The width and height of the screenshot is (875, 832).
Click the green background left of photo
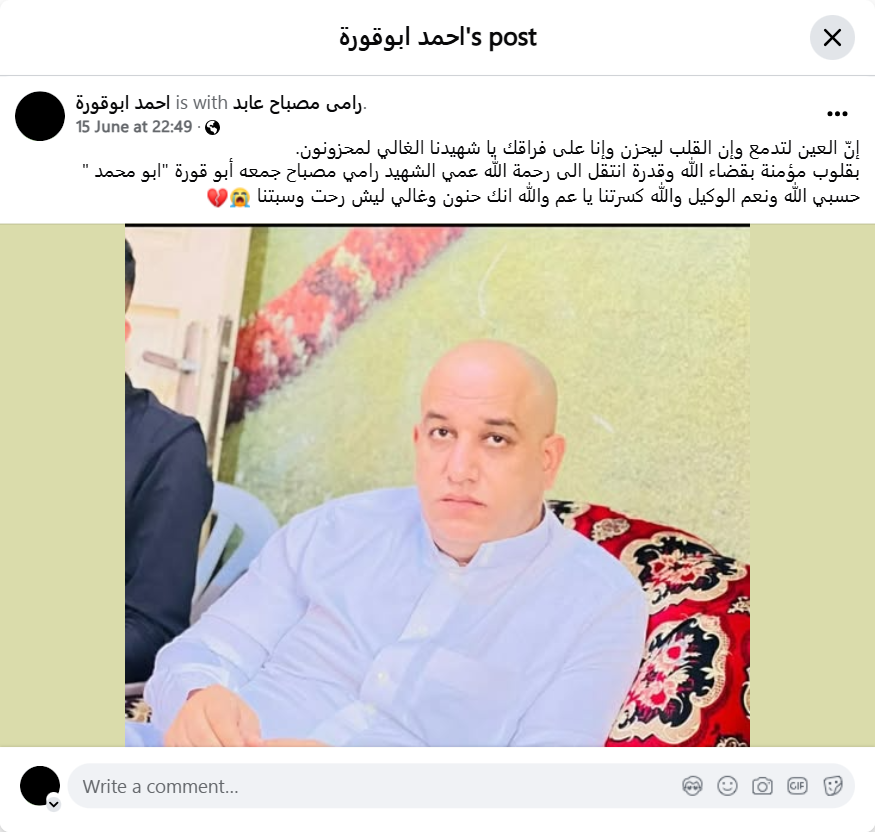(62, 485)
